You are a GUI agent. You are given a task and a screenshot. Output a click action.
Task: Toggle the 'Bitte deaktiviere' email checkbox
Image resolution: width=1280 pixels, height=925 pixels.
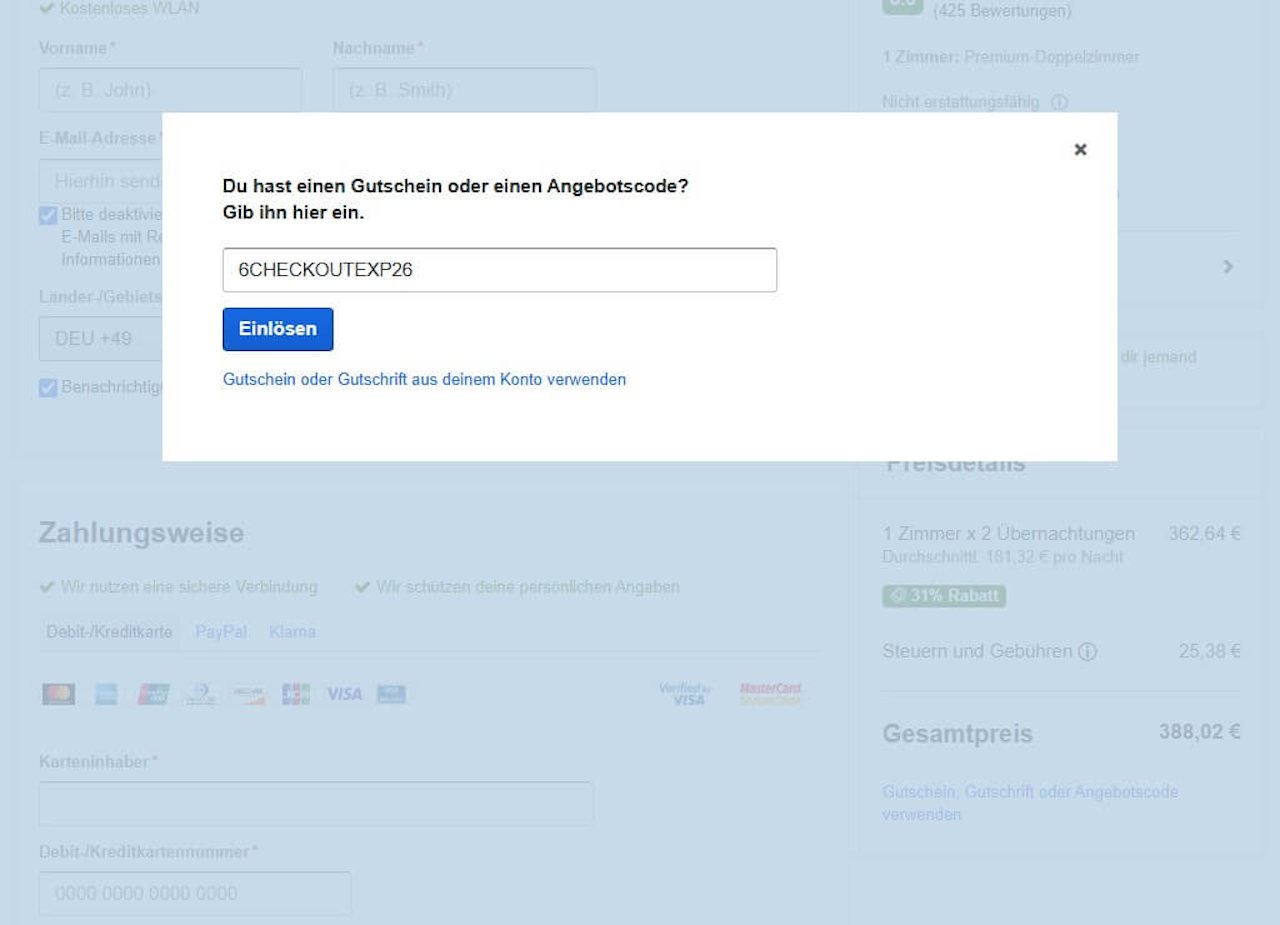pyautogui.click(x=48, y=215)
